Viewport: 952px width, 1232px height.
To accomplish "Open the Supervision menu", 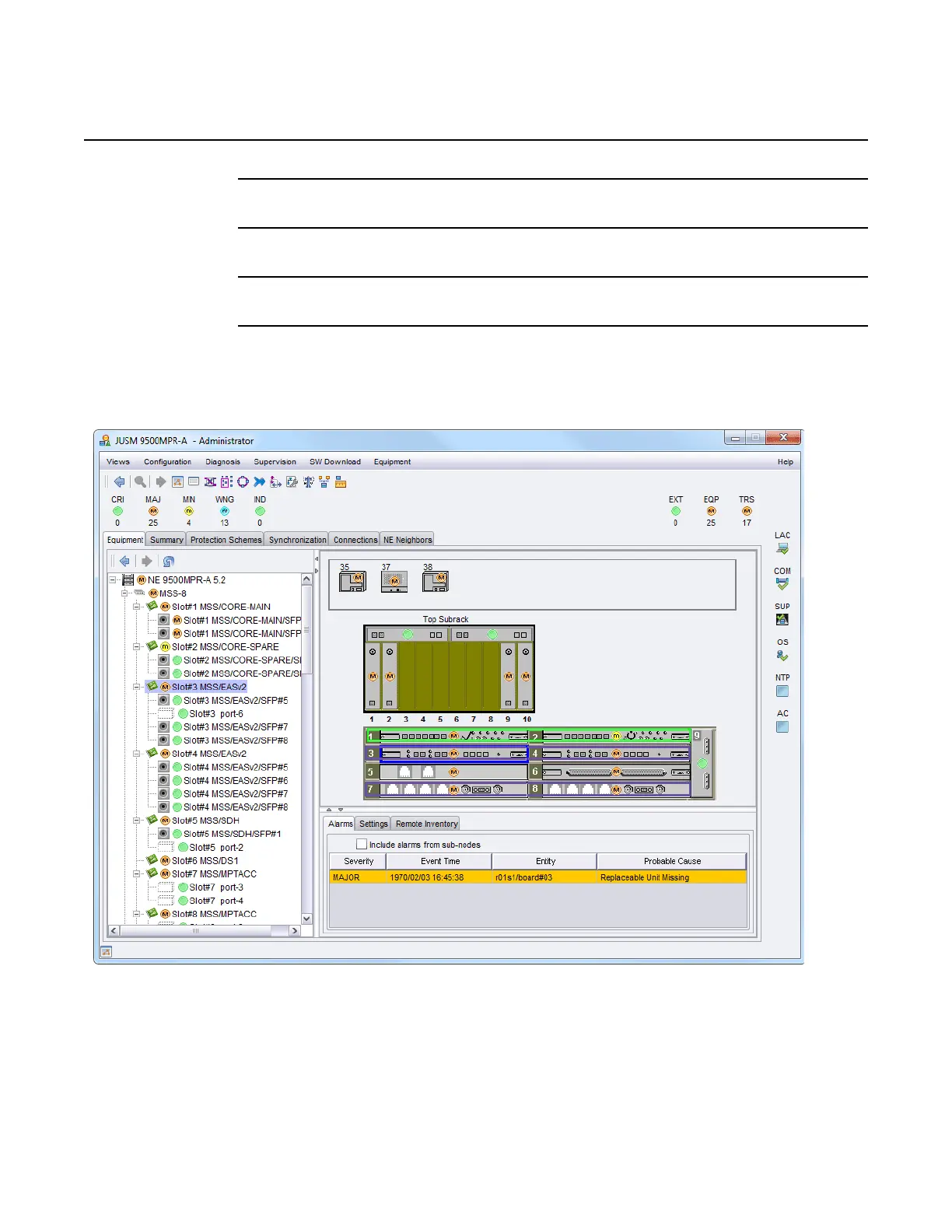I will pyautogui.click(x=275, y=461).
